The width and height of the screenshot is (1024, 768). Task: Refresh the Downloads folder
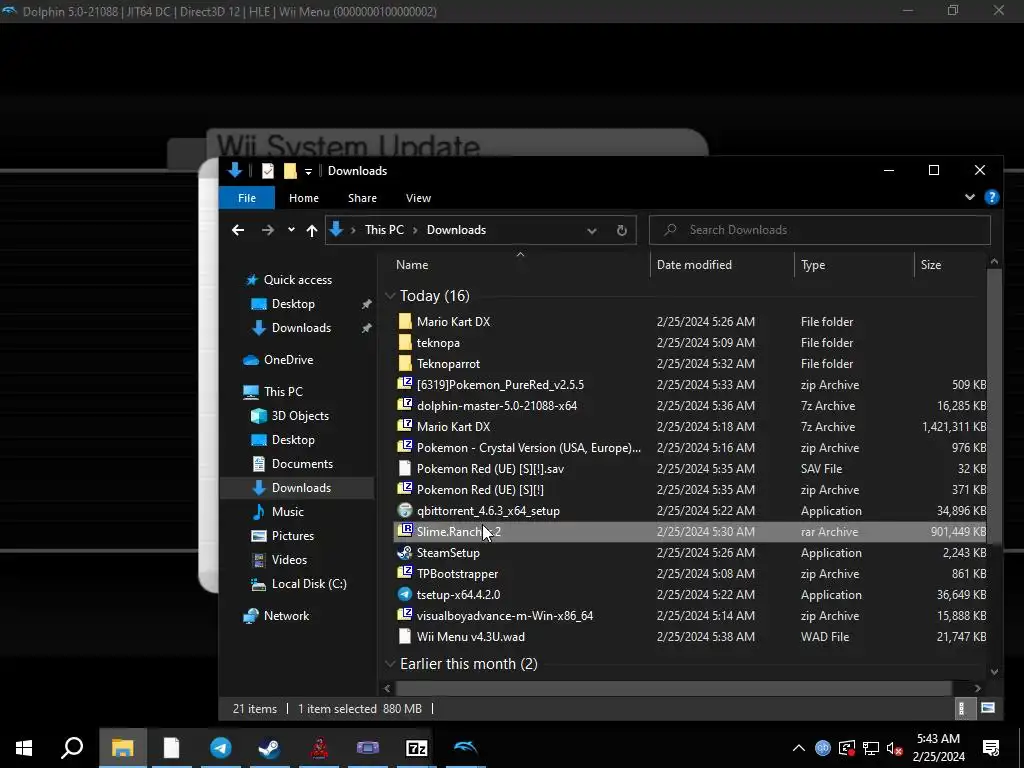(x=622, y=231)
